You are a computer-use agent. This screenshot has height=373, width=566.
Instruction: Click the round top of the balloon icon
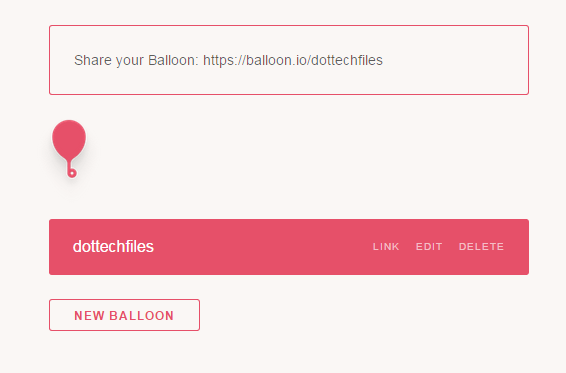coord(69,139)
